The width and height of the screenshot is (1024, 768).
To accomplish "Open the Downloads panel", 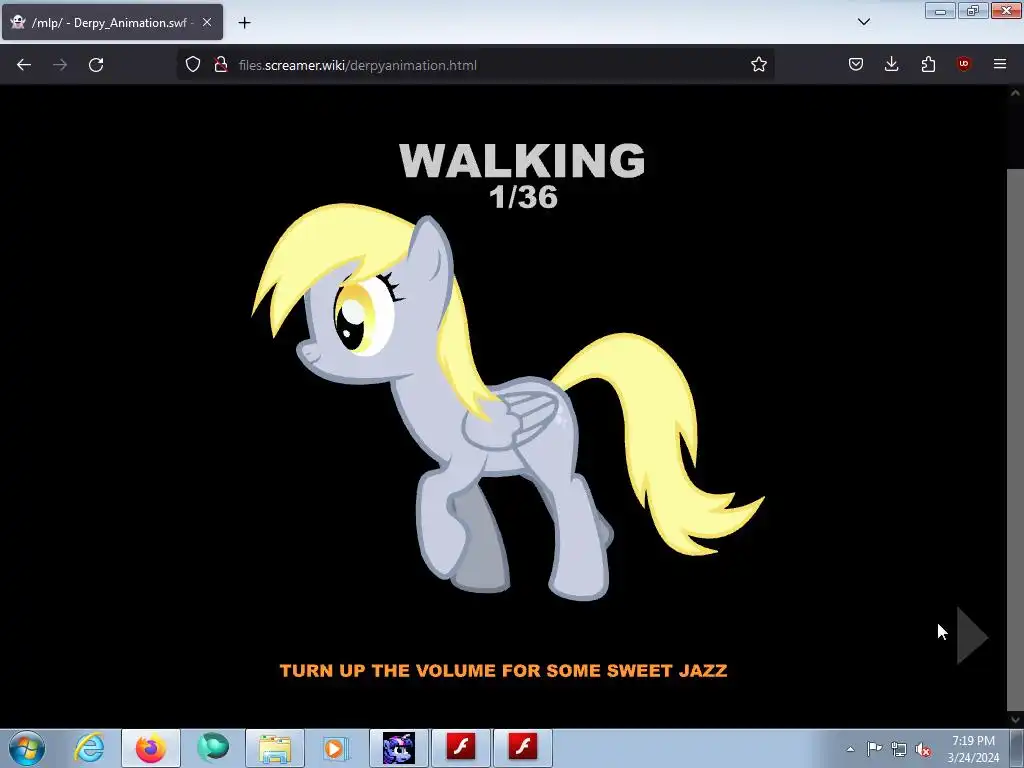I will click(891, 64).
